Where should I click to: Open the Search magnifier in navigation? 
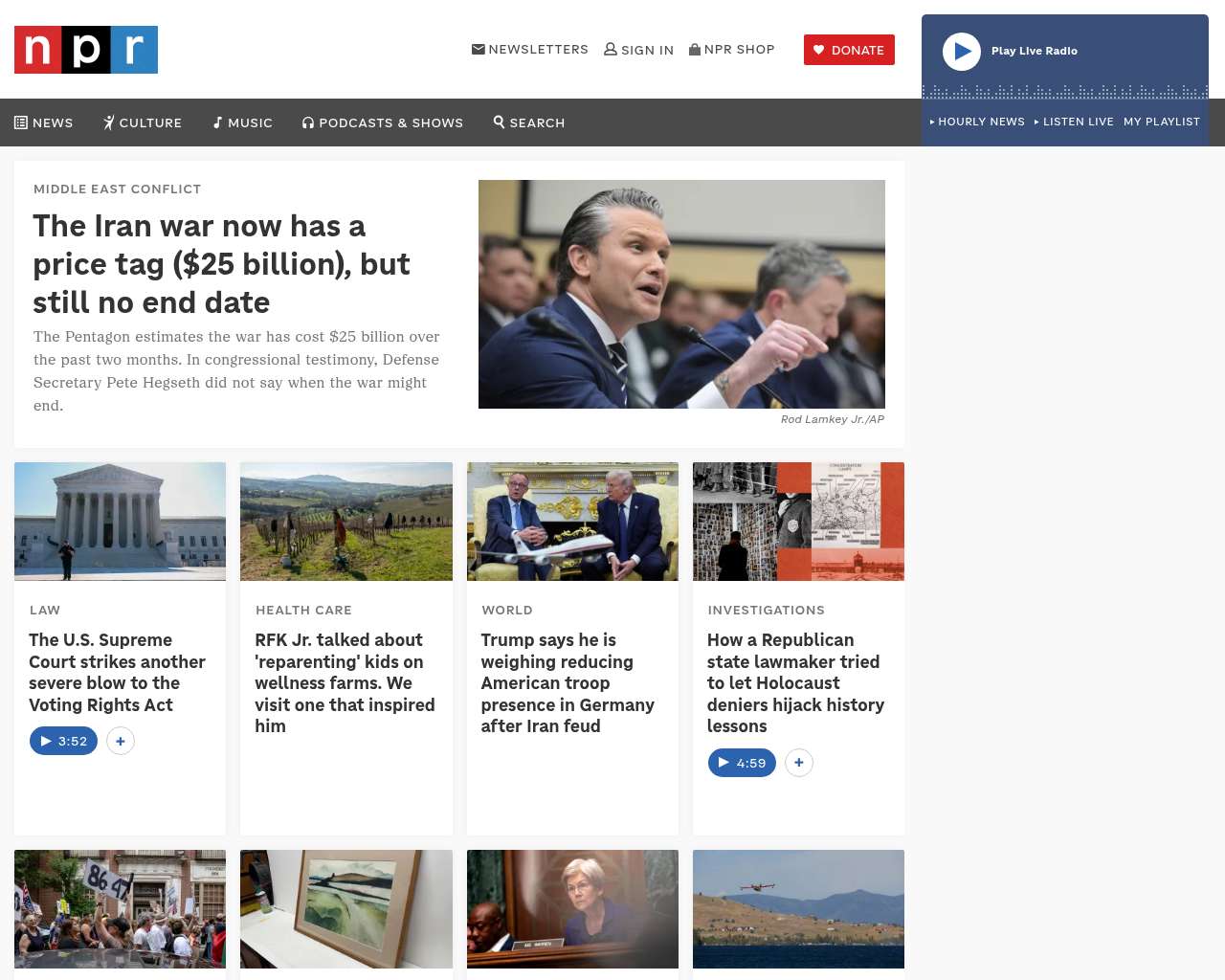pos(529,122)
